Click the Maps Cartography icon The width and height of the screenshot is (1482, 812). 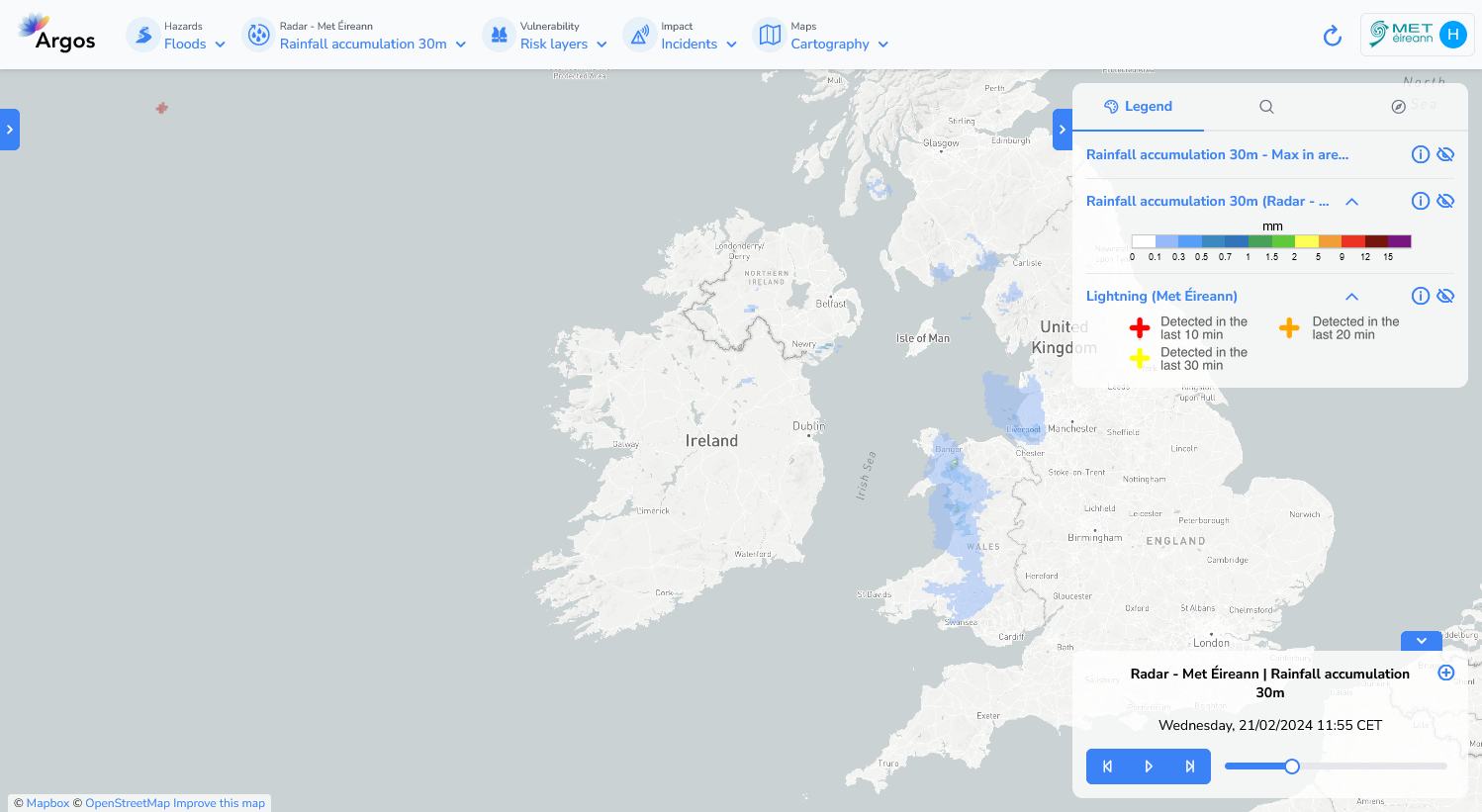pyautogui.click(x=770, y=36)
